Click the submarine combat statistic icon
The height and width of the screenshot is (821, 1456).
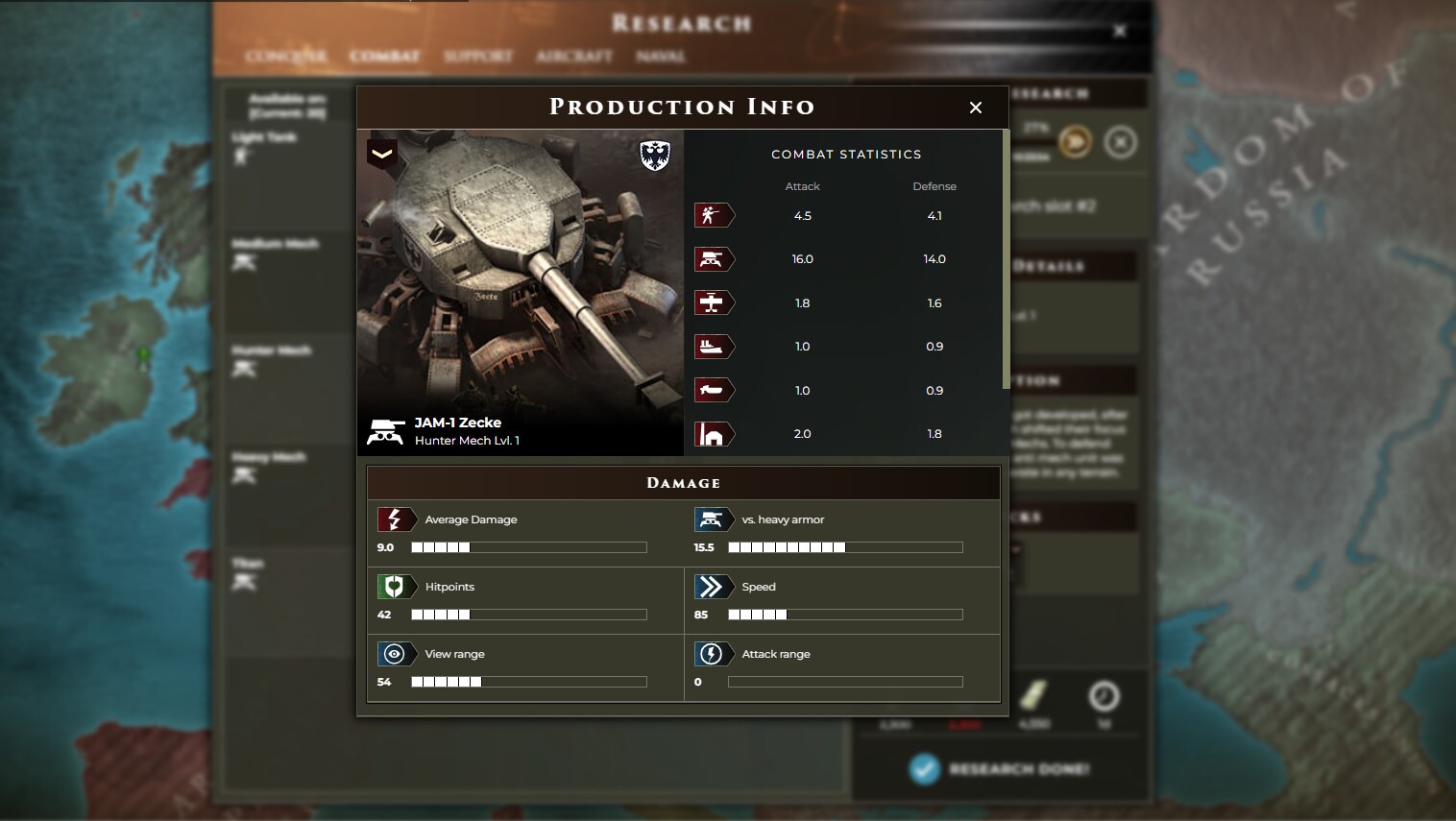click(715, 390)
